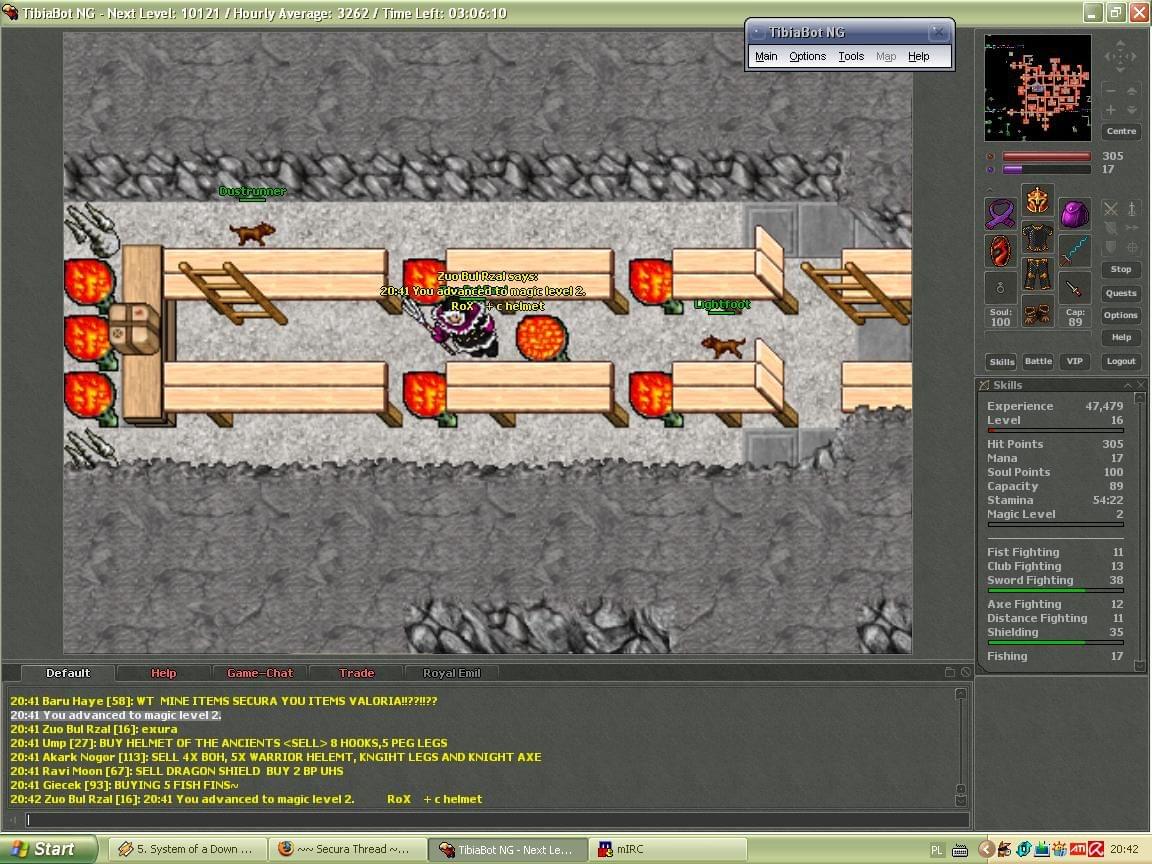Click the donkey tray icon
This screenshot has height=864, width=1152.
click(x=1004, y=849)
